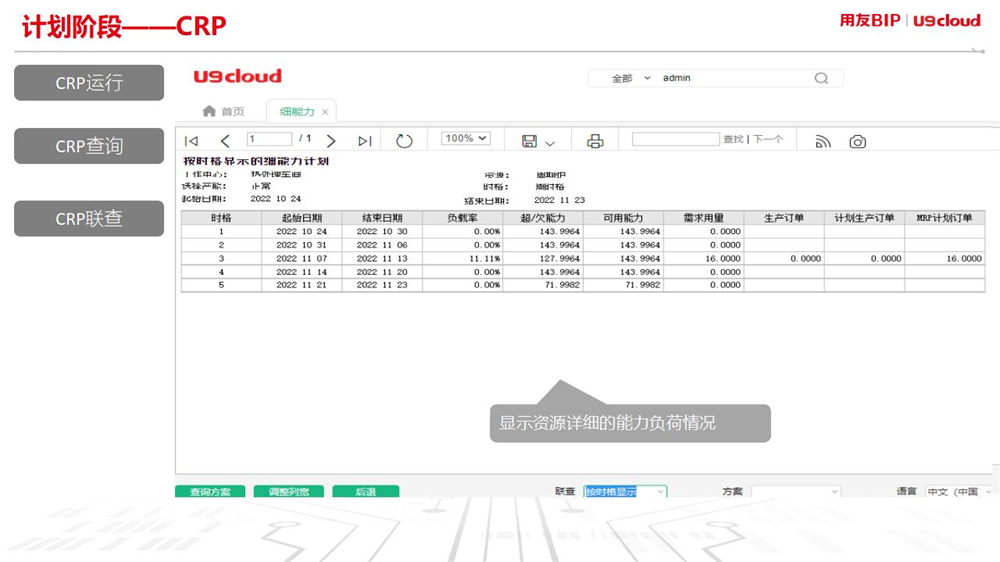Click the 查询方案 button
This screenshot has width=1000, height=562.
(x=210, y=491)
